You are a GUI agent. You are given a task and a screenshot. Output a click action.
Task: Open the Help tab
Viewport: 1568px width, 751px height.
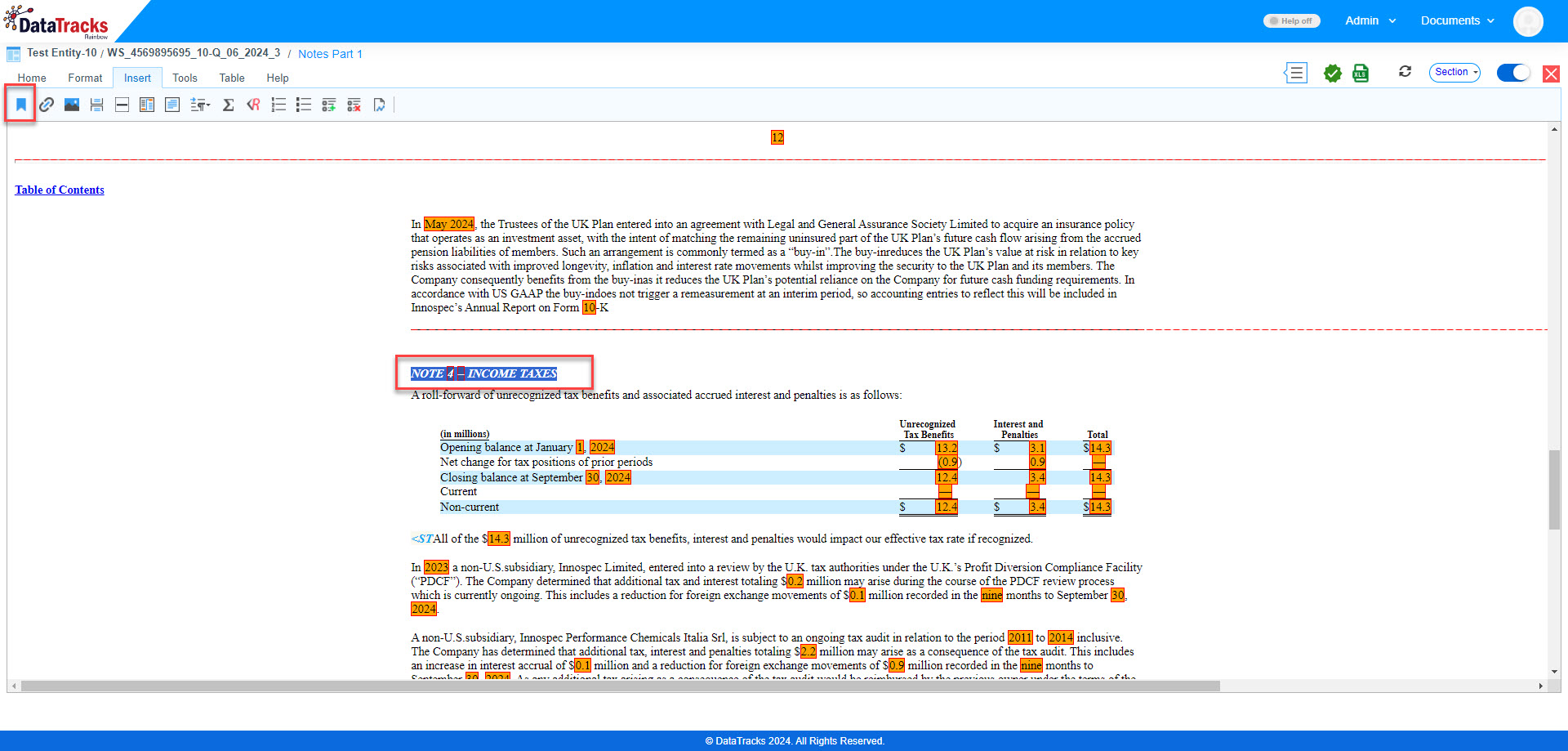coord(278,78)
